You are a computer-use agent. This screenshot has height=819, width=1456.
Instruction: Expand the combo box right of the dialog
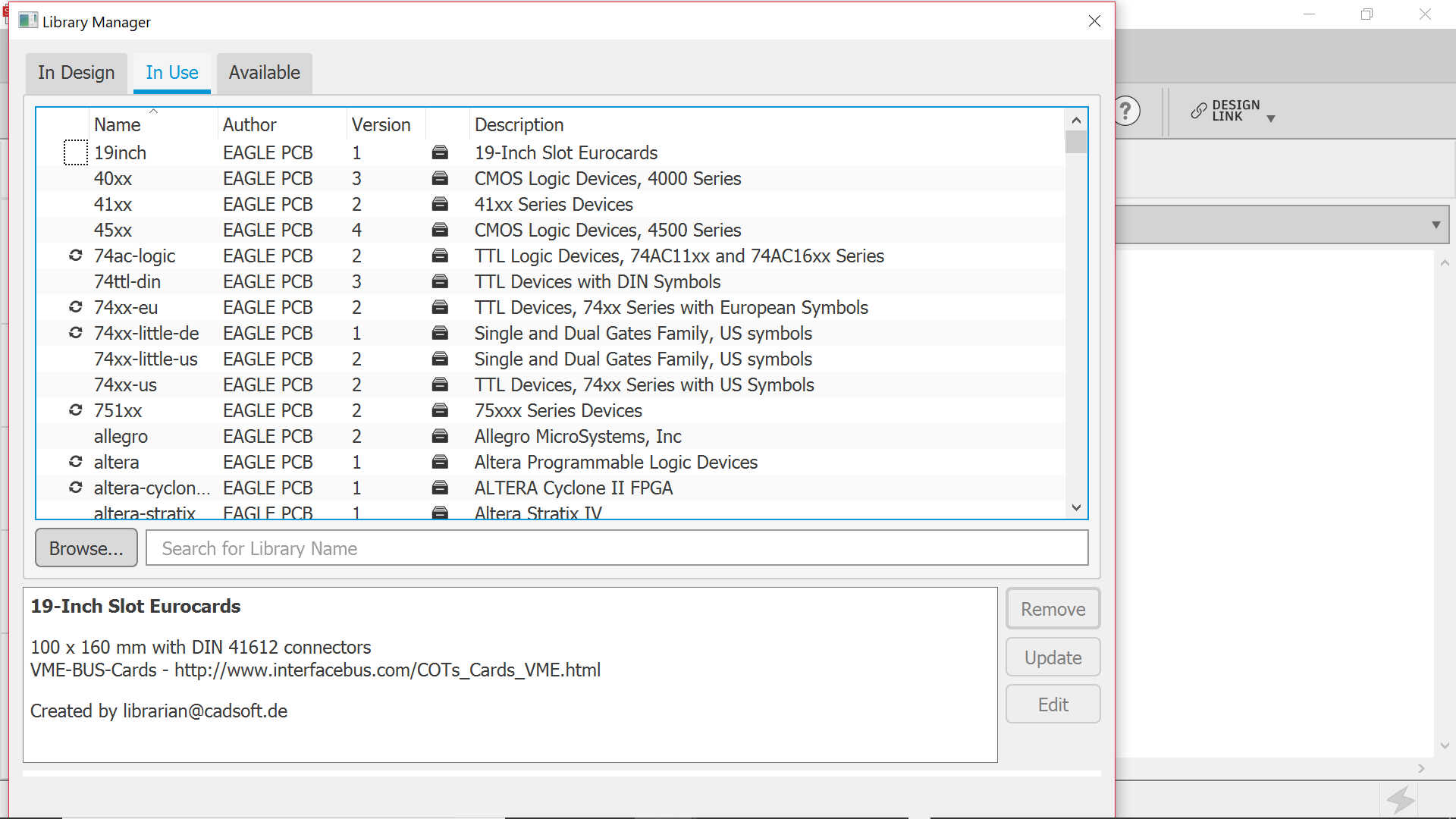[1435, 224]
